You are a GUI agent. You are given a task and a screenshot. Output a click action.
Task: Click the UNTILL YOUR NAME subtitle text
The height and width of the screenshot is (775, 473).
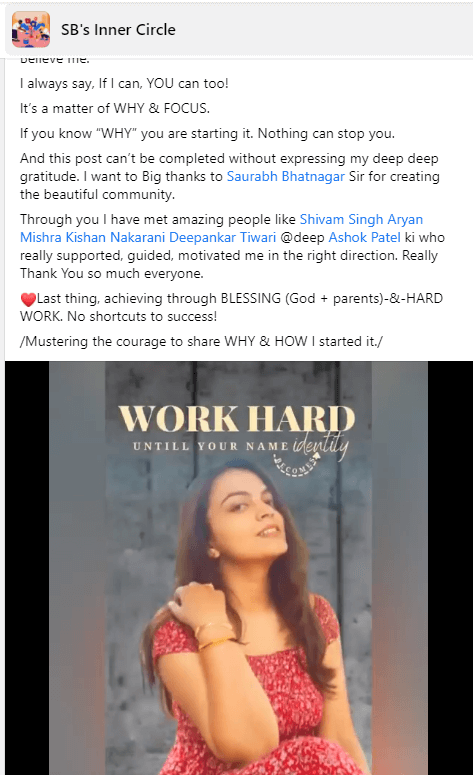(x=211, y=446)
